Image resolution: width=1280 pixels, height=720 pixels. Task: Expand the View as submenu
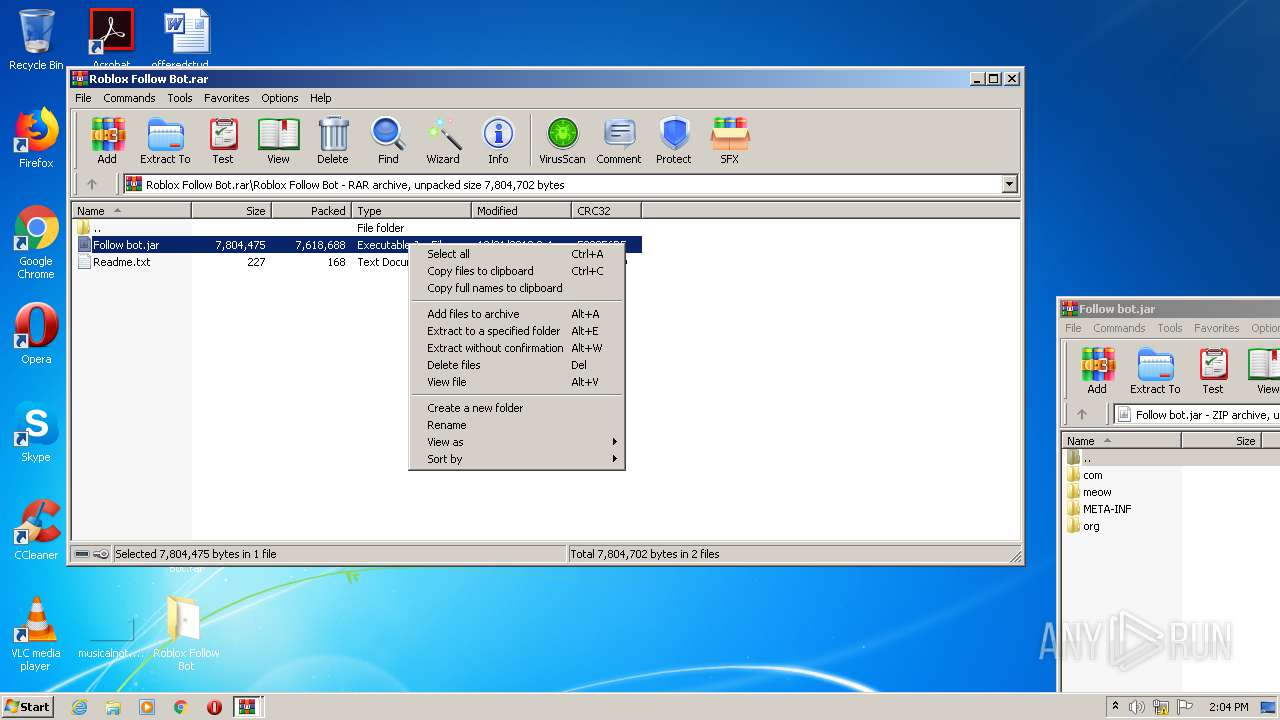click(517, 442)
